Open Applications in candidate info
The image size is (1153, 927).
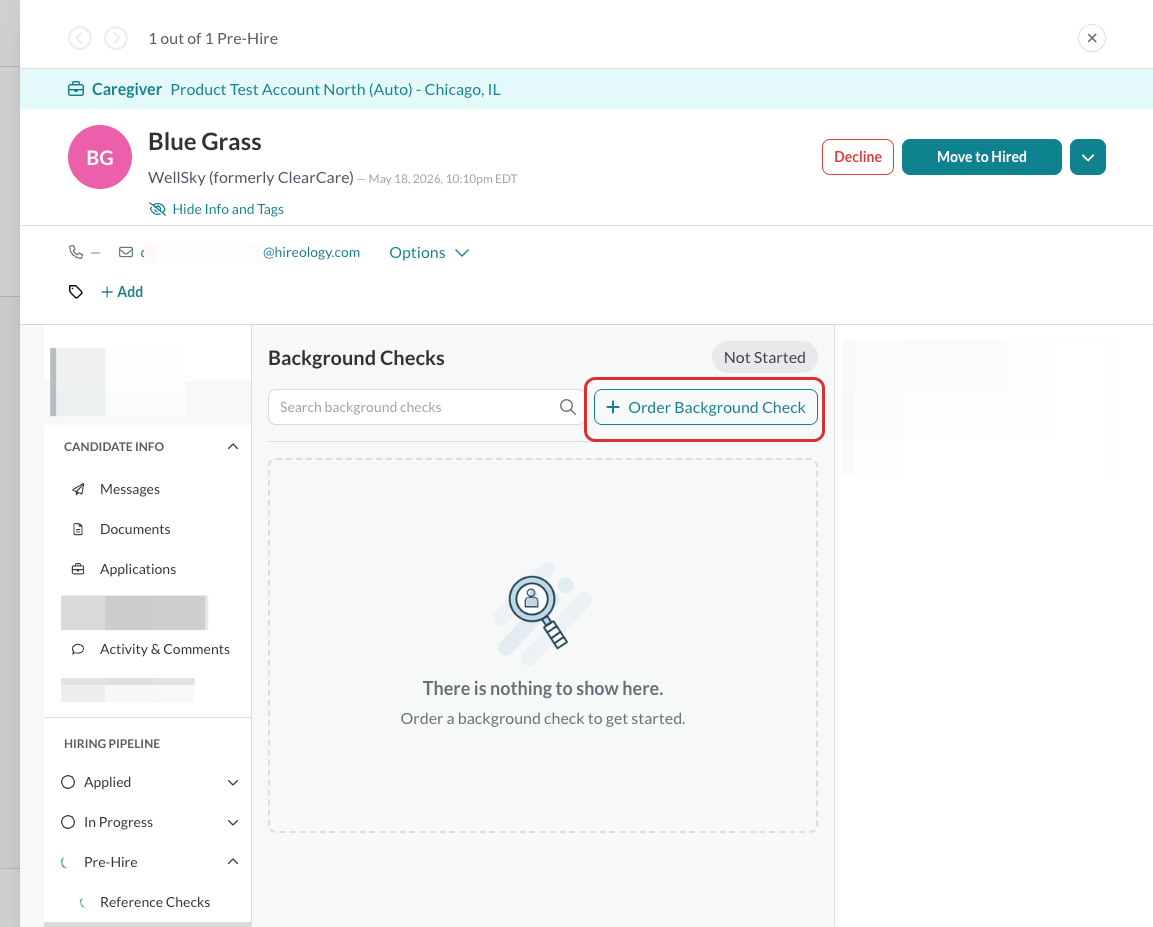tap(138, 569)
